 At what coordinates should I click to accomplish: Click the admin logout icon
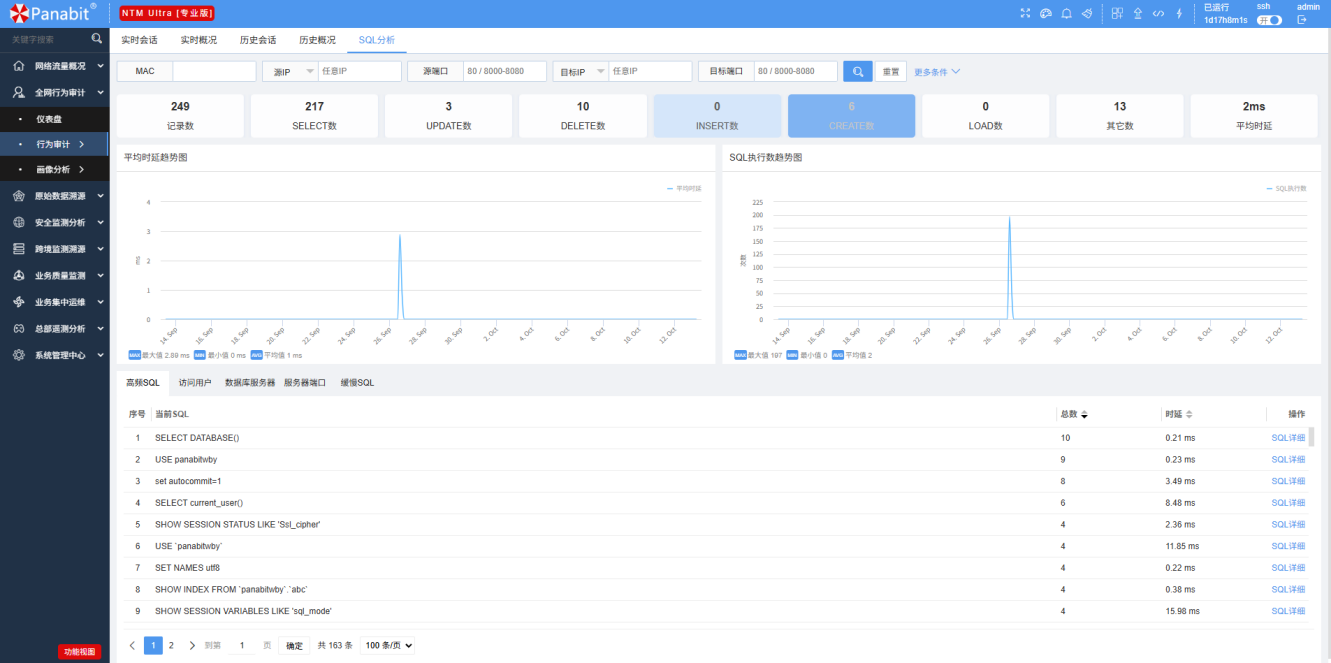(1302, 20)
